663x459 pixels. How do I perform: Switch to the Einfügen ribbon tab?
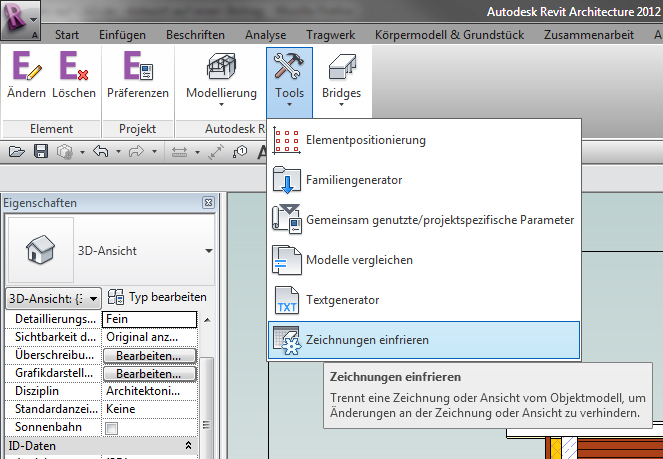pyautogui.click(x=122, y=35)
